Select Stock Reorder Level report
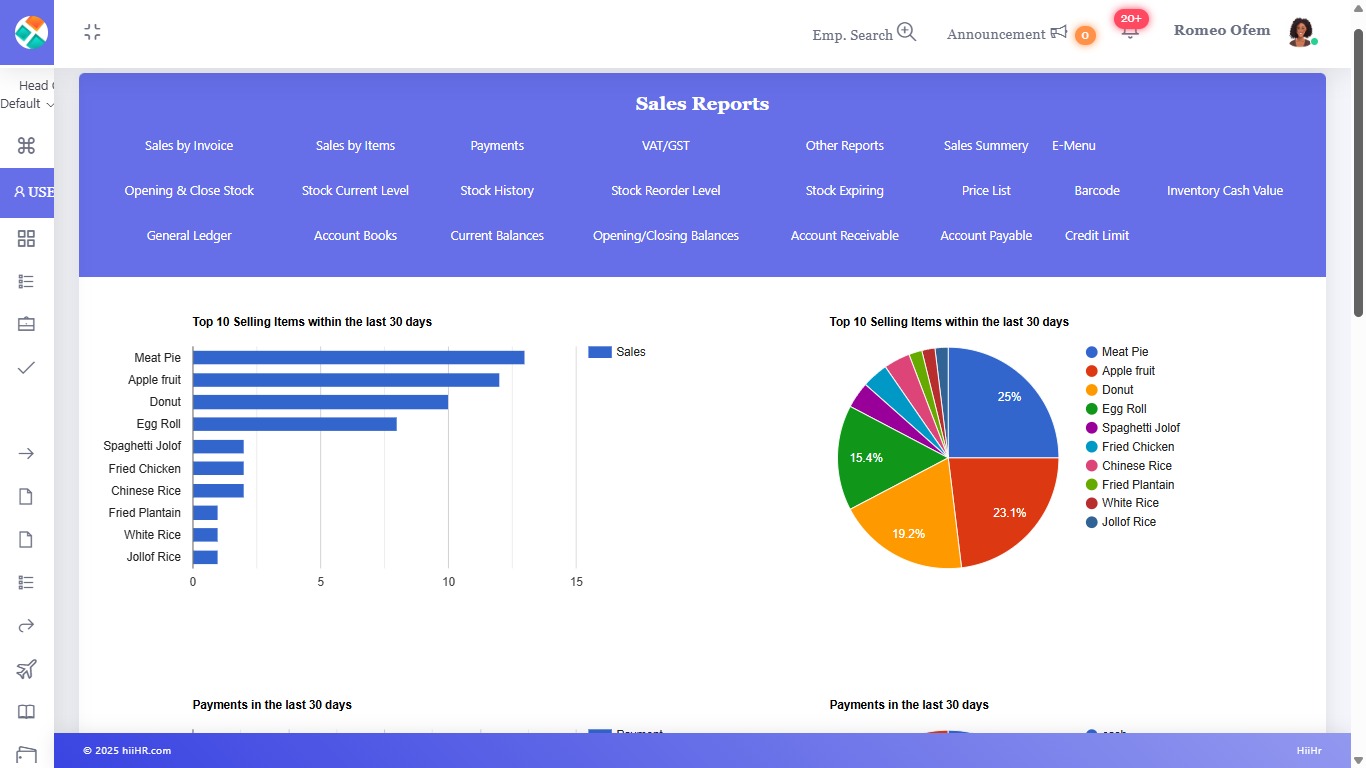 [x=665, y=191]
